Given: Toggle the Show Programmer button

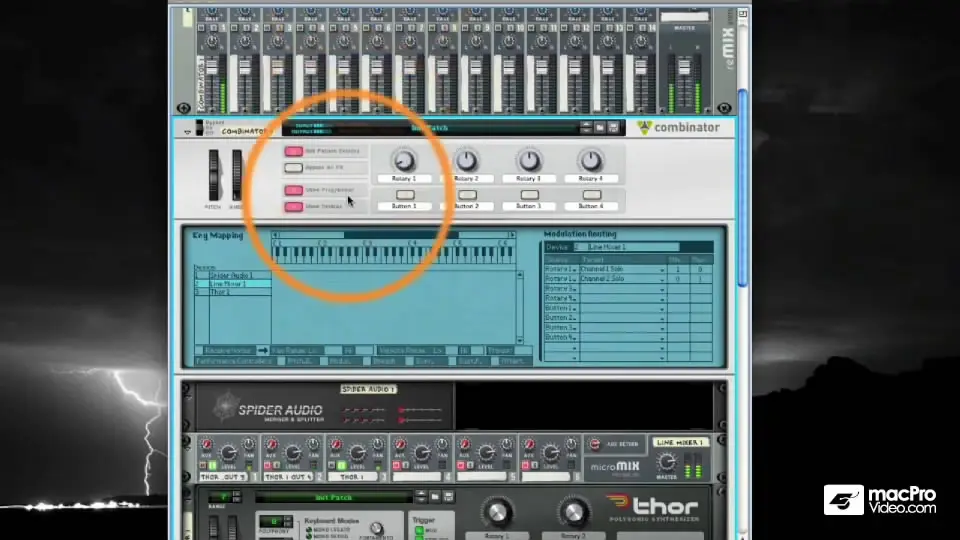Looking at the screenshot, I should tap(293, 190).
